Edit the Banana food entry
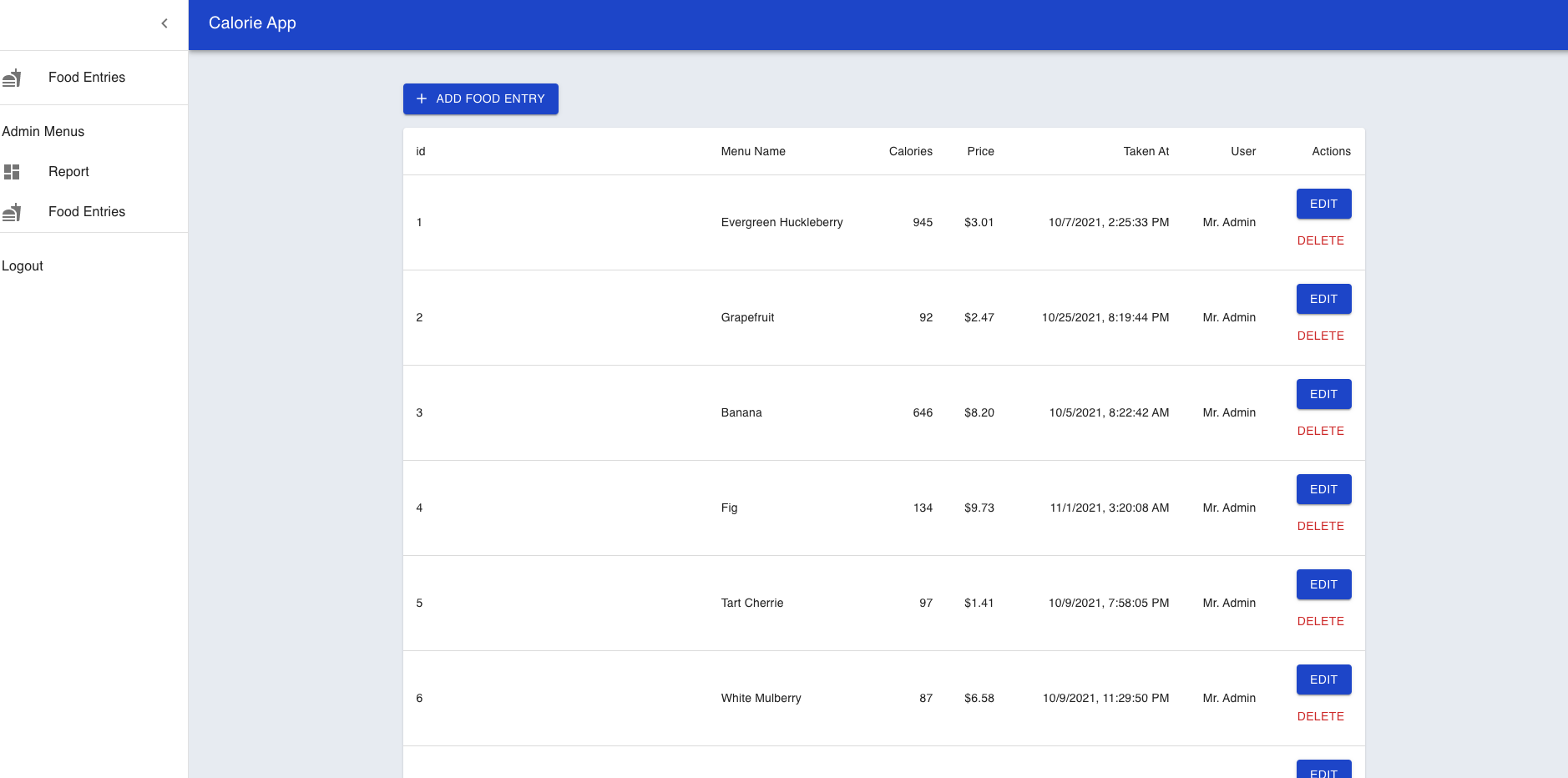 (x=1323, y=394)
